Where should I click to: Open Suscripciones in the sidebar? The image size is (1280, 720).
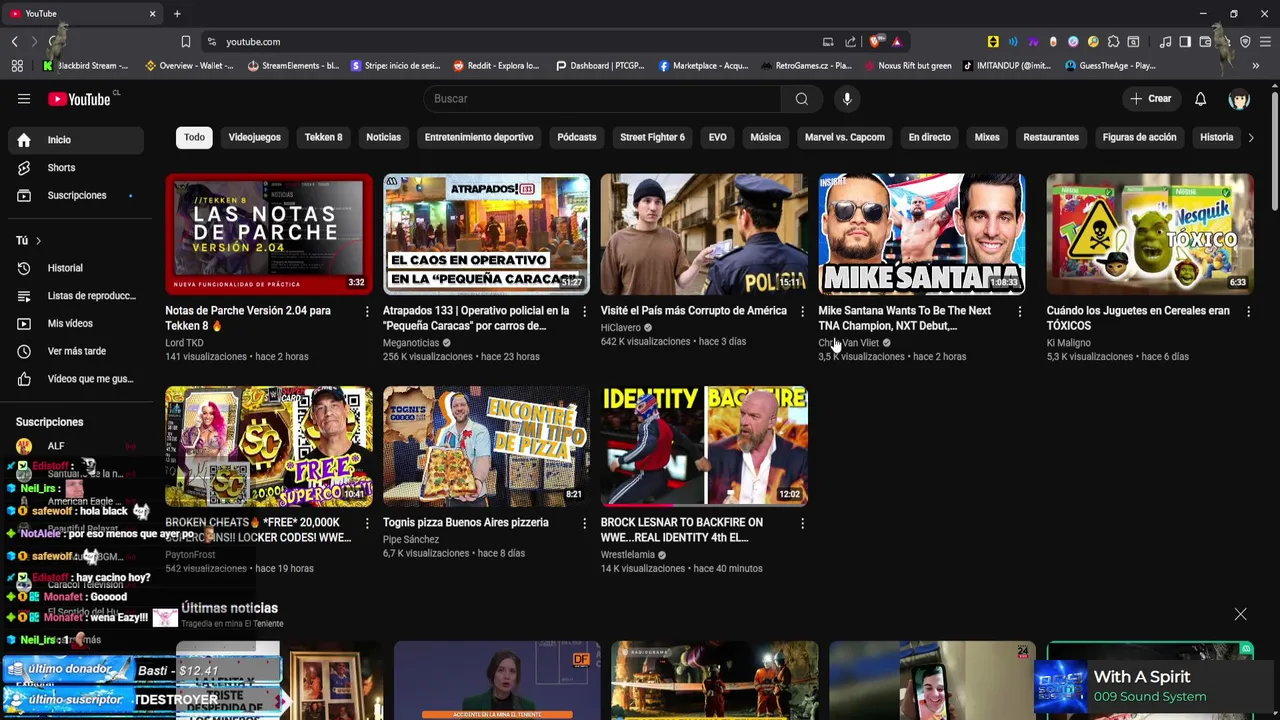(76, 196)
